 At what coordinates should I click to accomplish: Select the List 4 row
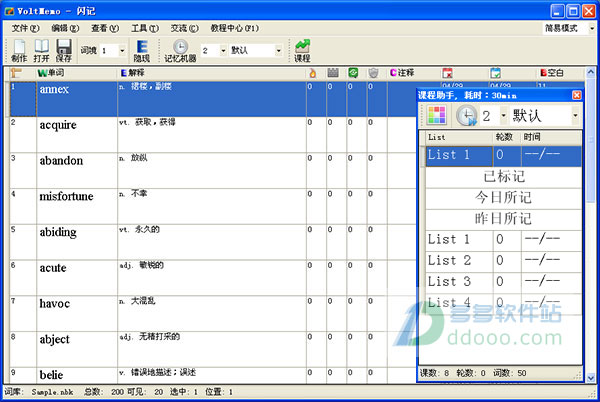[x=503, y=303]
